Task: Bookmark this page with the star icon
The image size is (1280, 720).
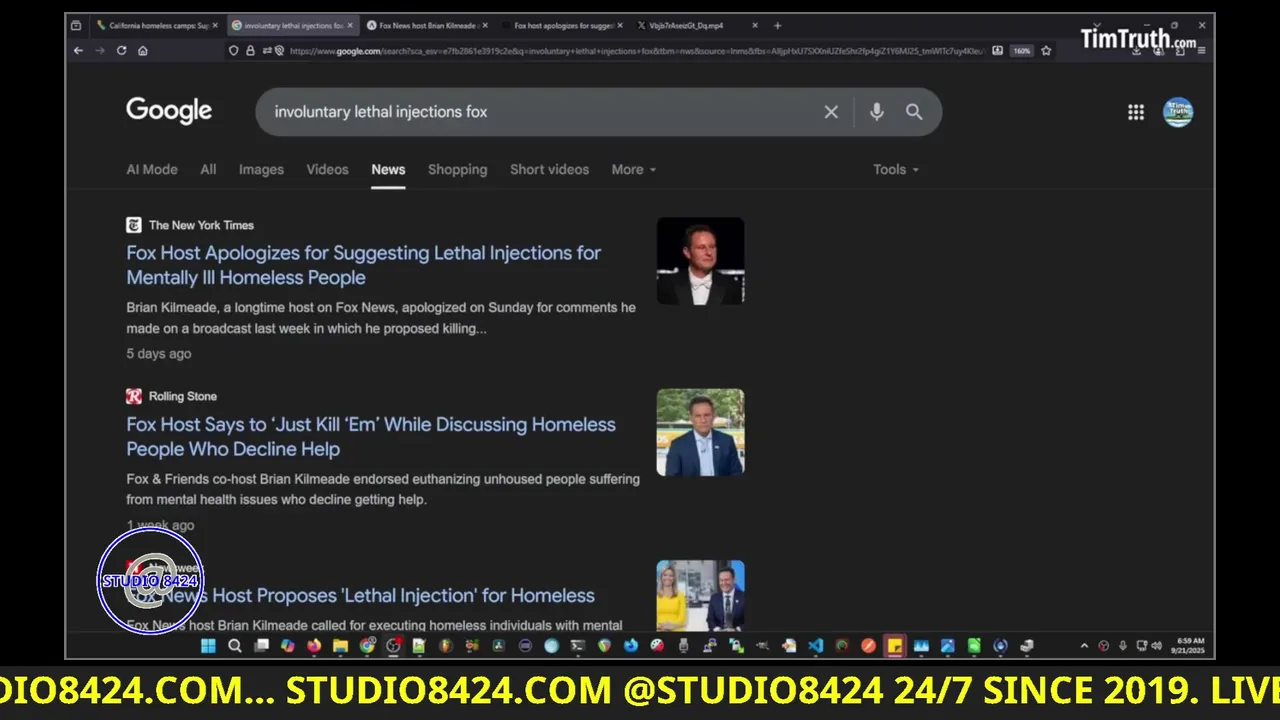Action: 1046,51
